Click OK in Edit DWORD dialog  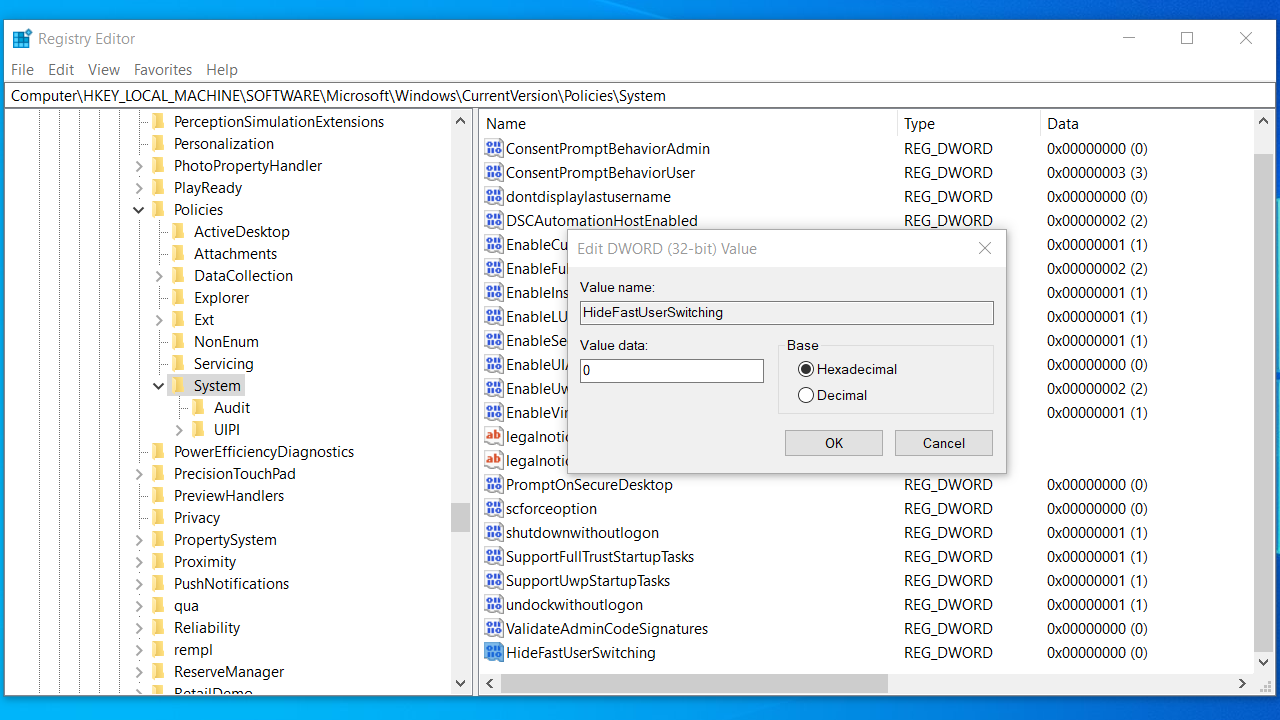click(x=833, y=443)
